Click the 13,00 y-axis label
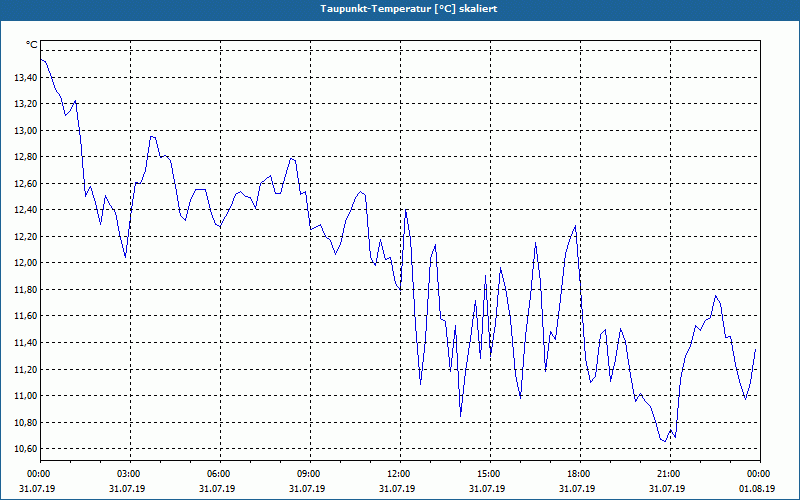 pyautogui.click(x=26, y=131)
